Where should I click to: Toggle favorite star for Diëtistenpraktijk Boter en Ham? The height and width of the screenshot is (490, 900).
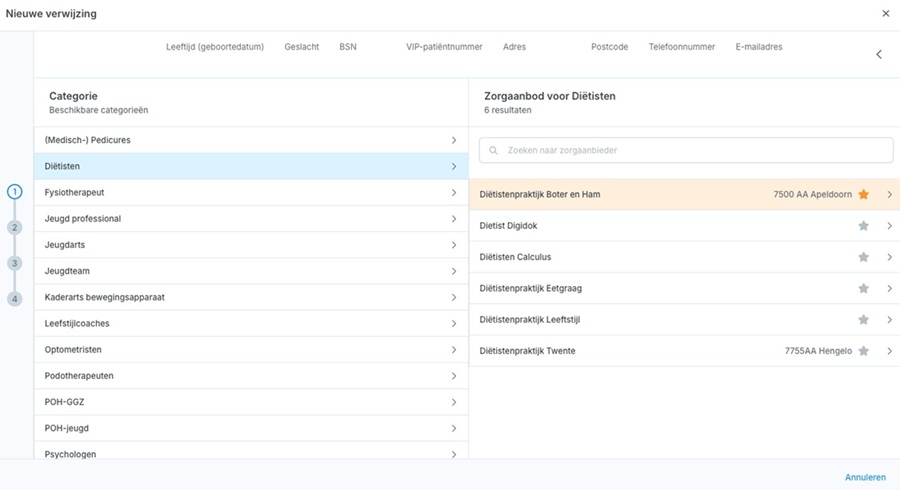tap(863, 195)
